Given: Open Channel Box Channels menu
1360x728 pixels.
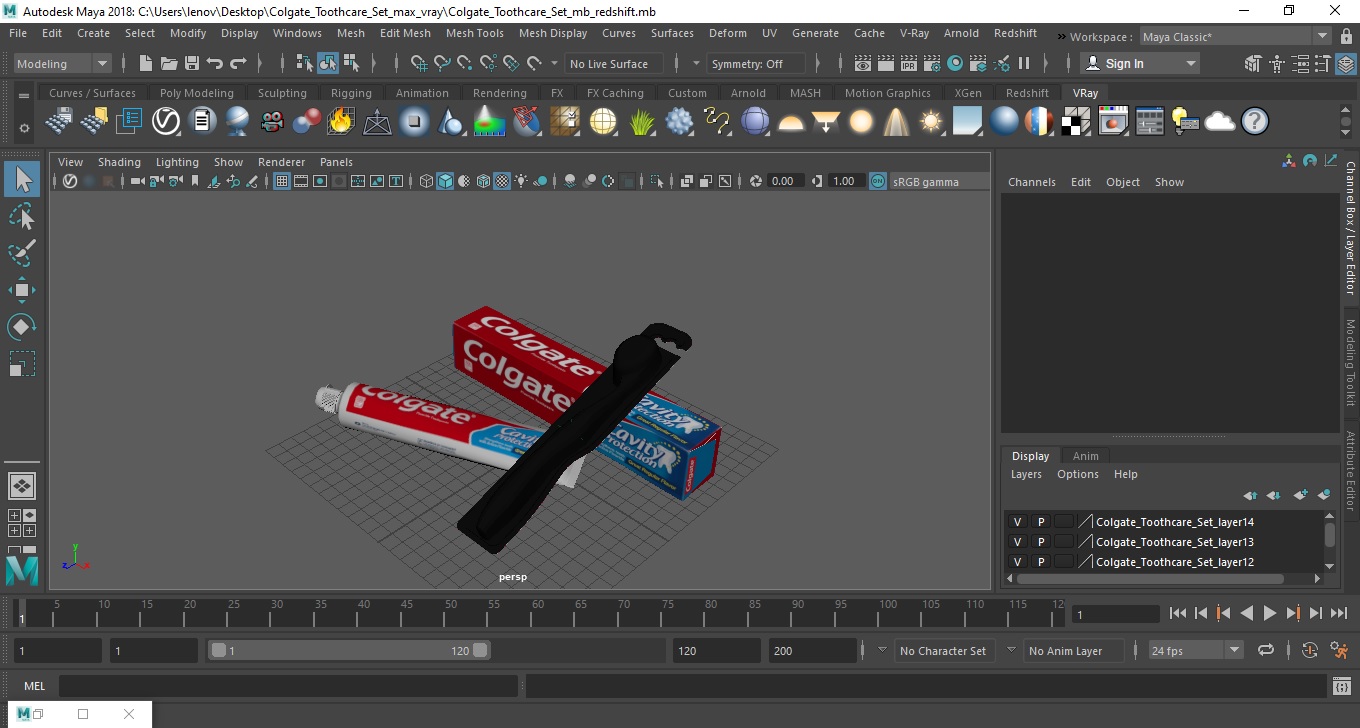Looking at the screenshot, I should pos(1031,182).
